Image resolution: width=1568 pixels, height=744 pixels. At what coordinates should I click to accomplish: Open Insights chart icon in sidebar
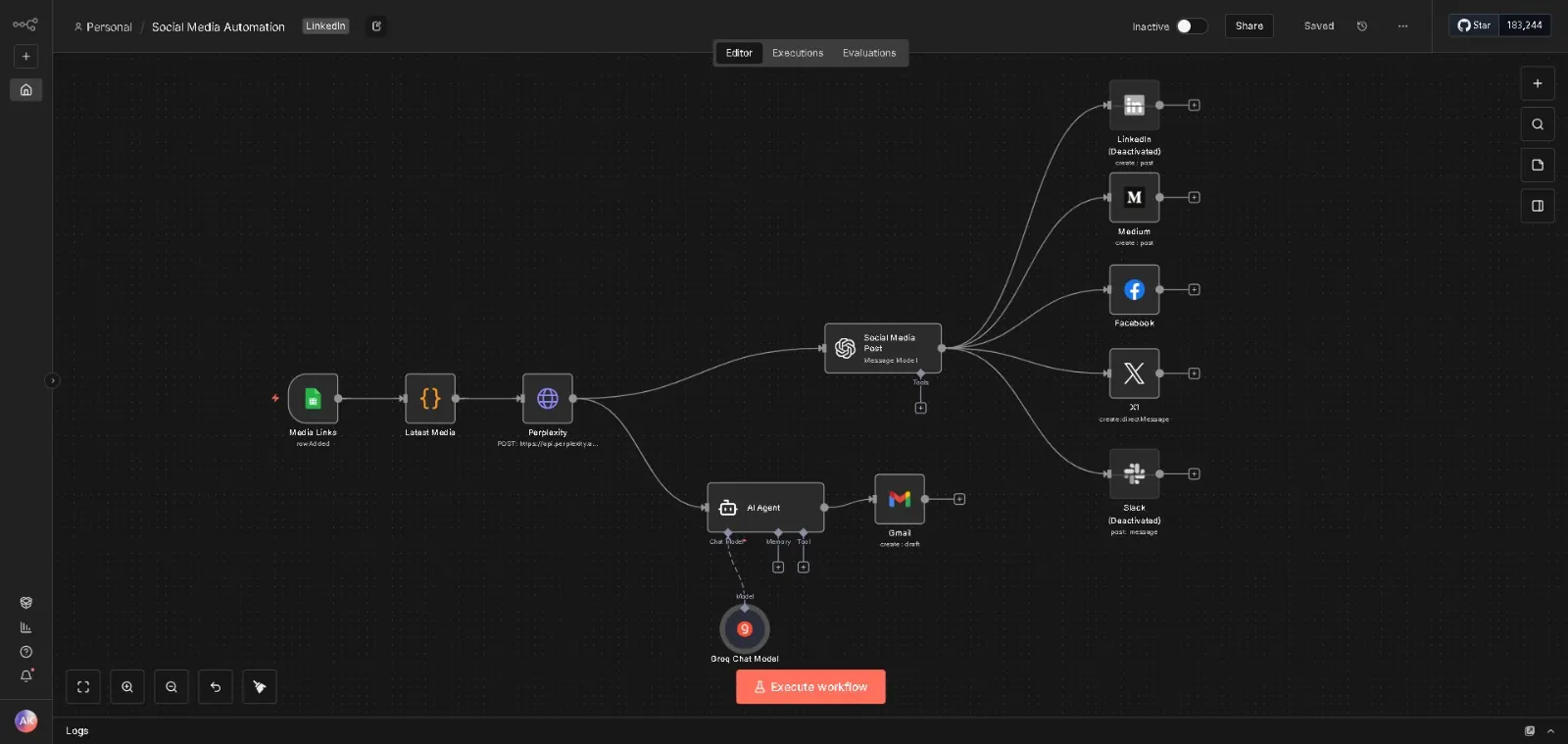[x=26, y=627]
